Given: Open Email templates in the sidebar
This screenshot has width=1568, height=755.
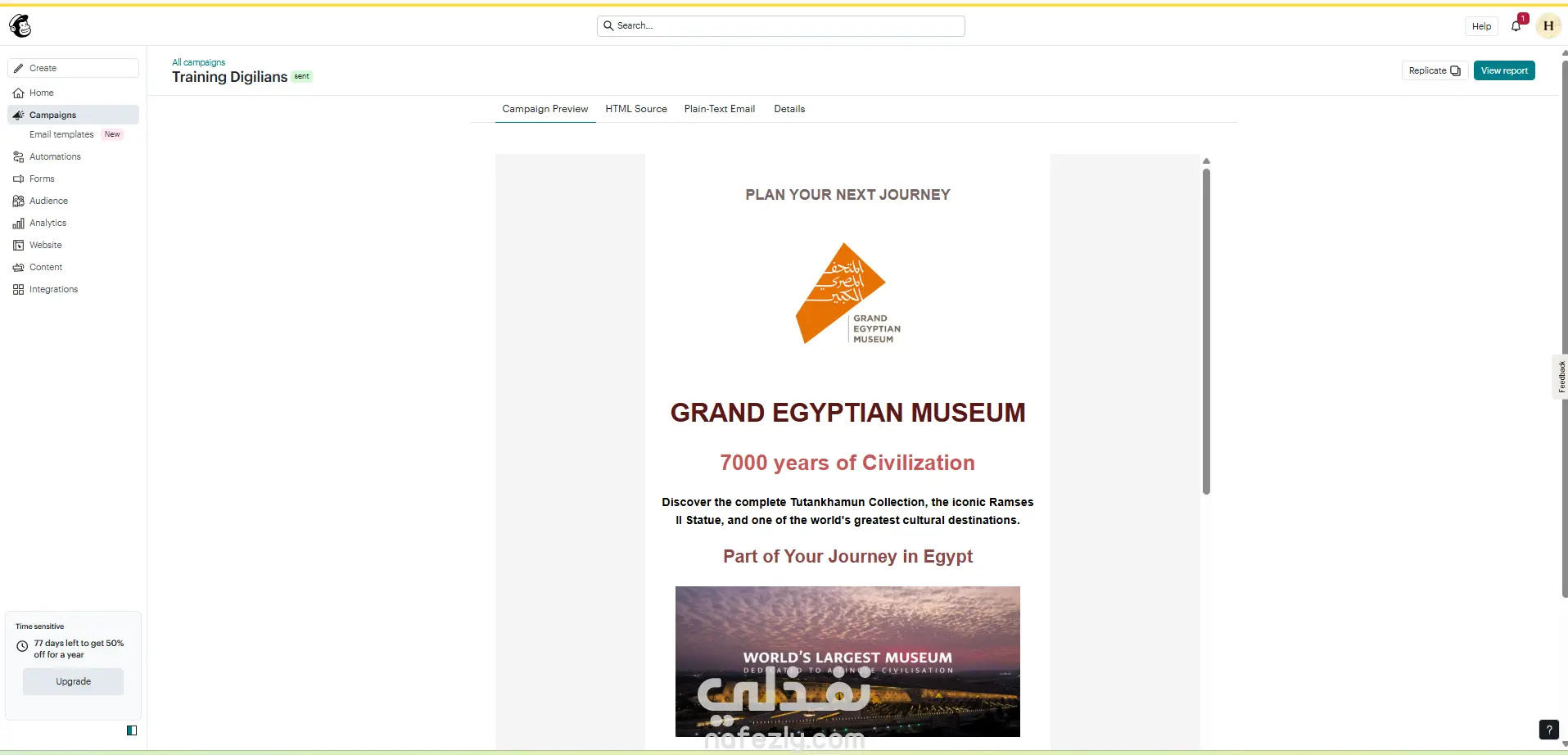Looking at the screenshot, I should click(61, 135).
